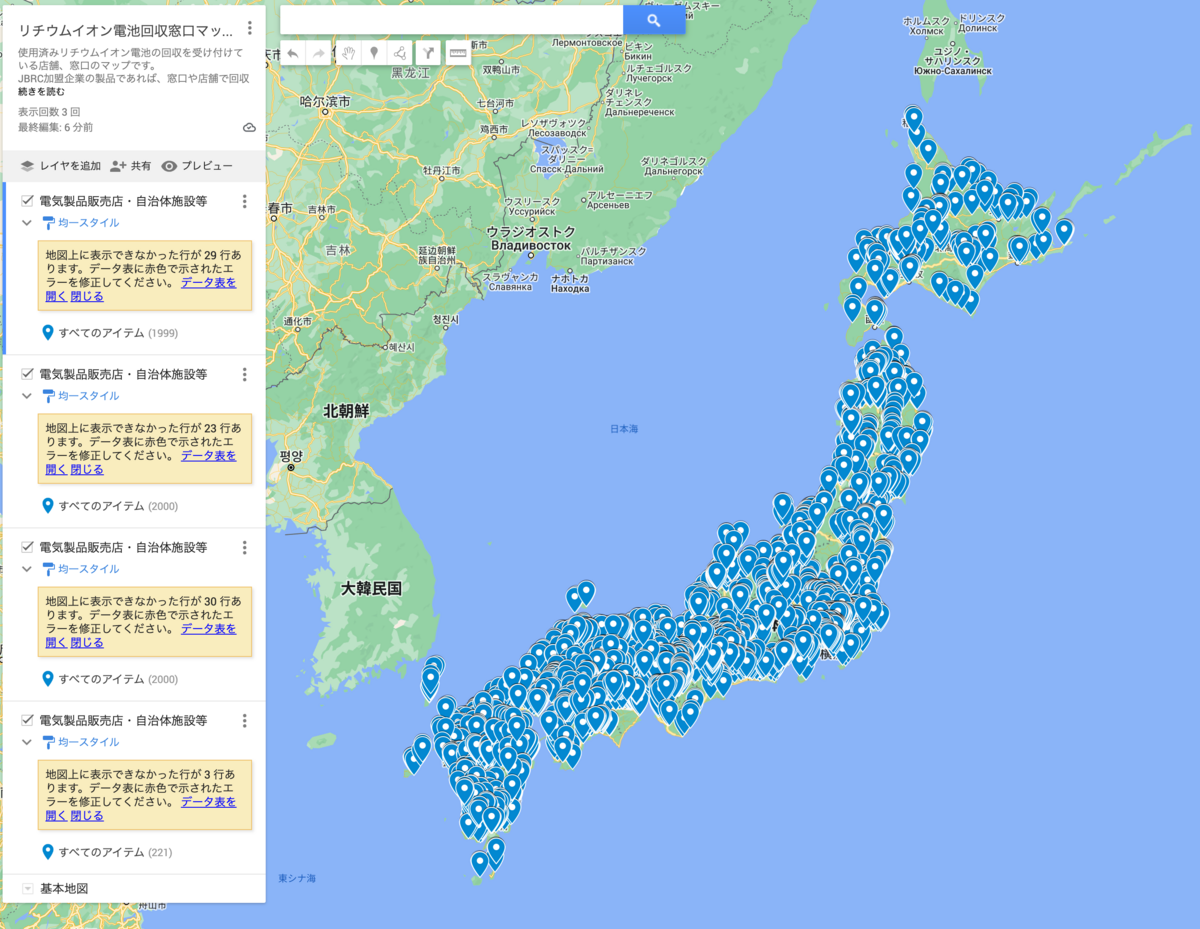
Task: Open the プレビュー preview
Action: pos(197,166)
